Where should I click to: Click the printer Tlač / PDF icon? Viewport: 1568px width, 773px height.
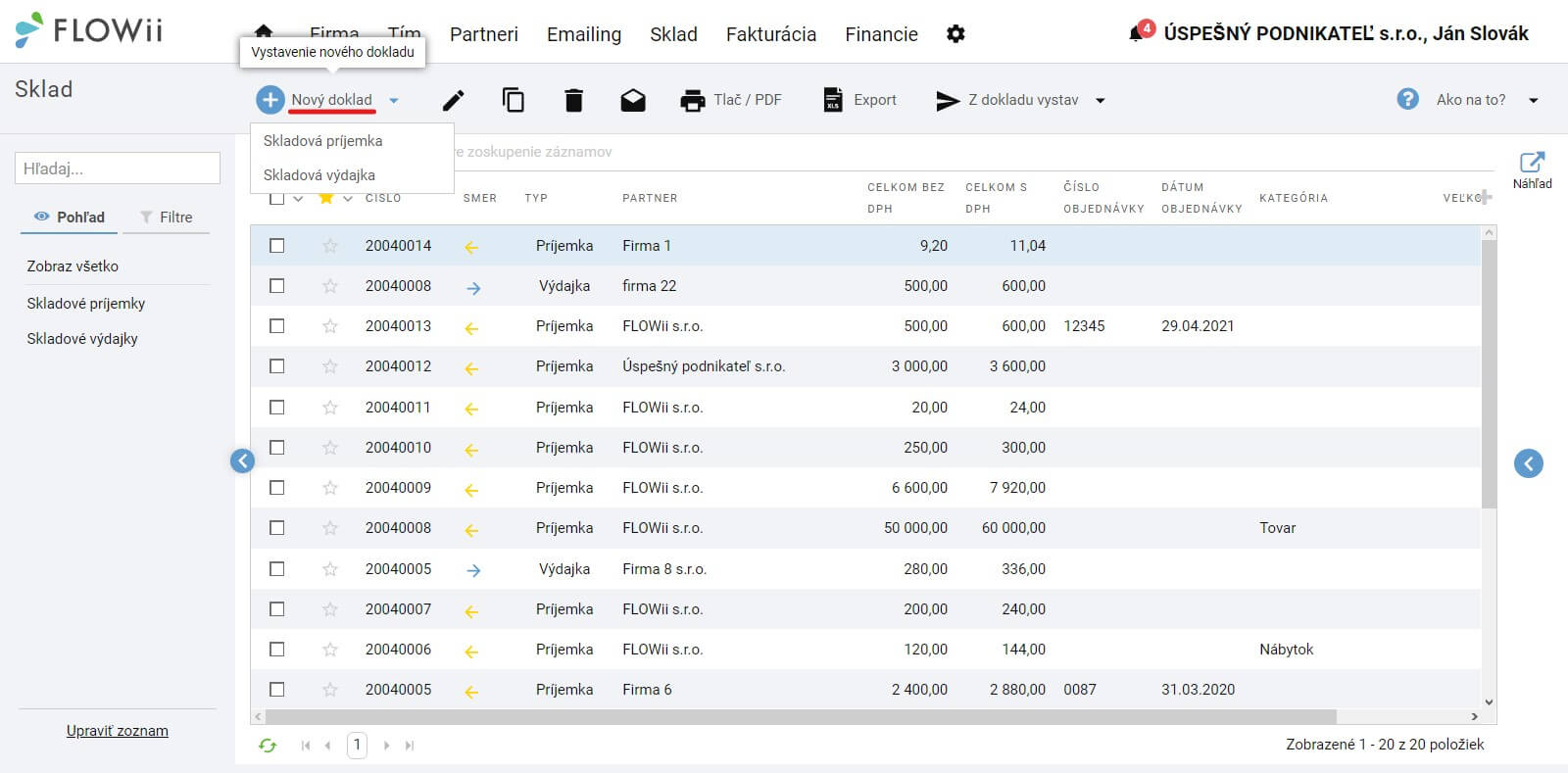693,100
